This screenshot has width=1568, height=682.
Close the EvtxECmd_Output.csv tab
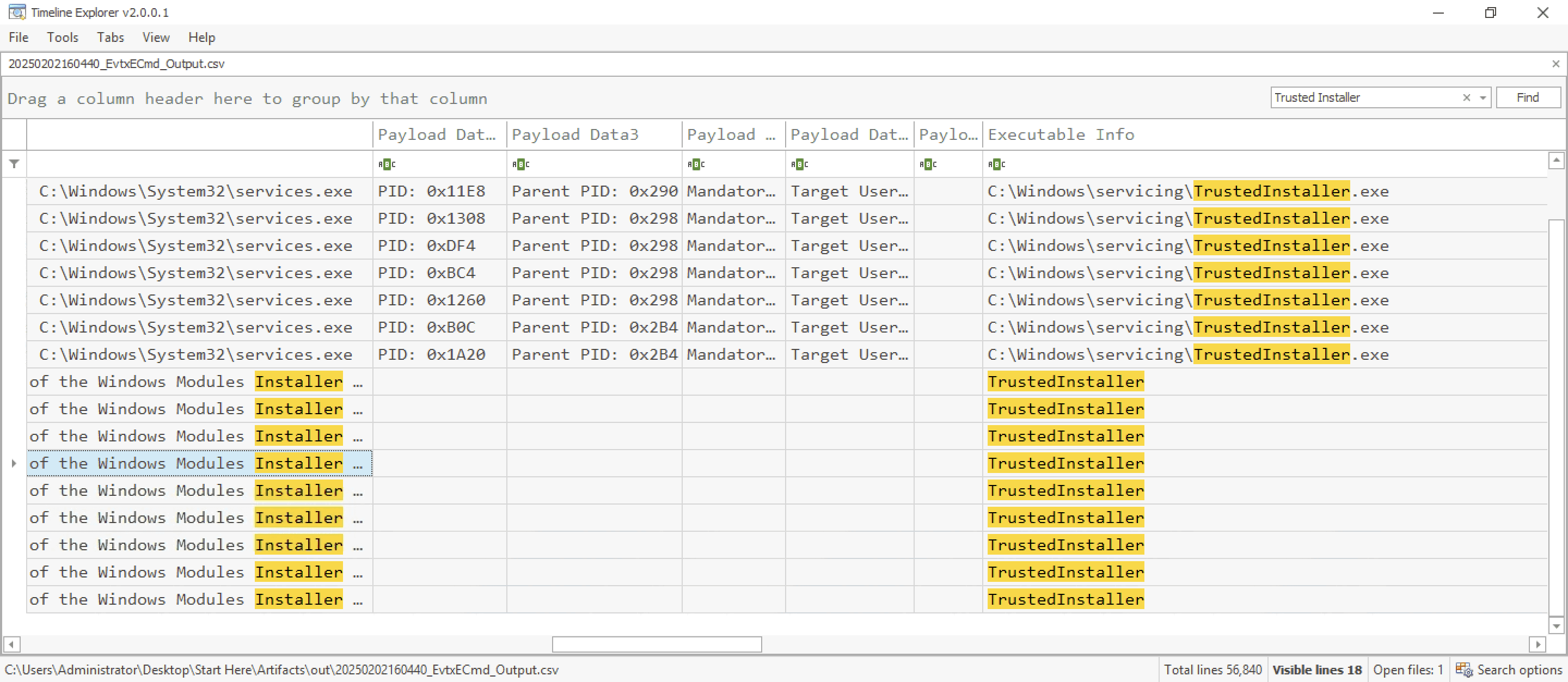1555,64
